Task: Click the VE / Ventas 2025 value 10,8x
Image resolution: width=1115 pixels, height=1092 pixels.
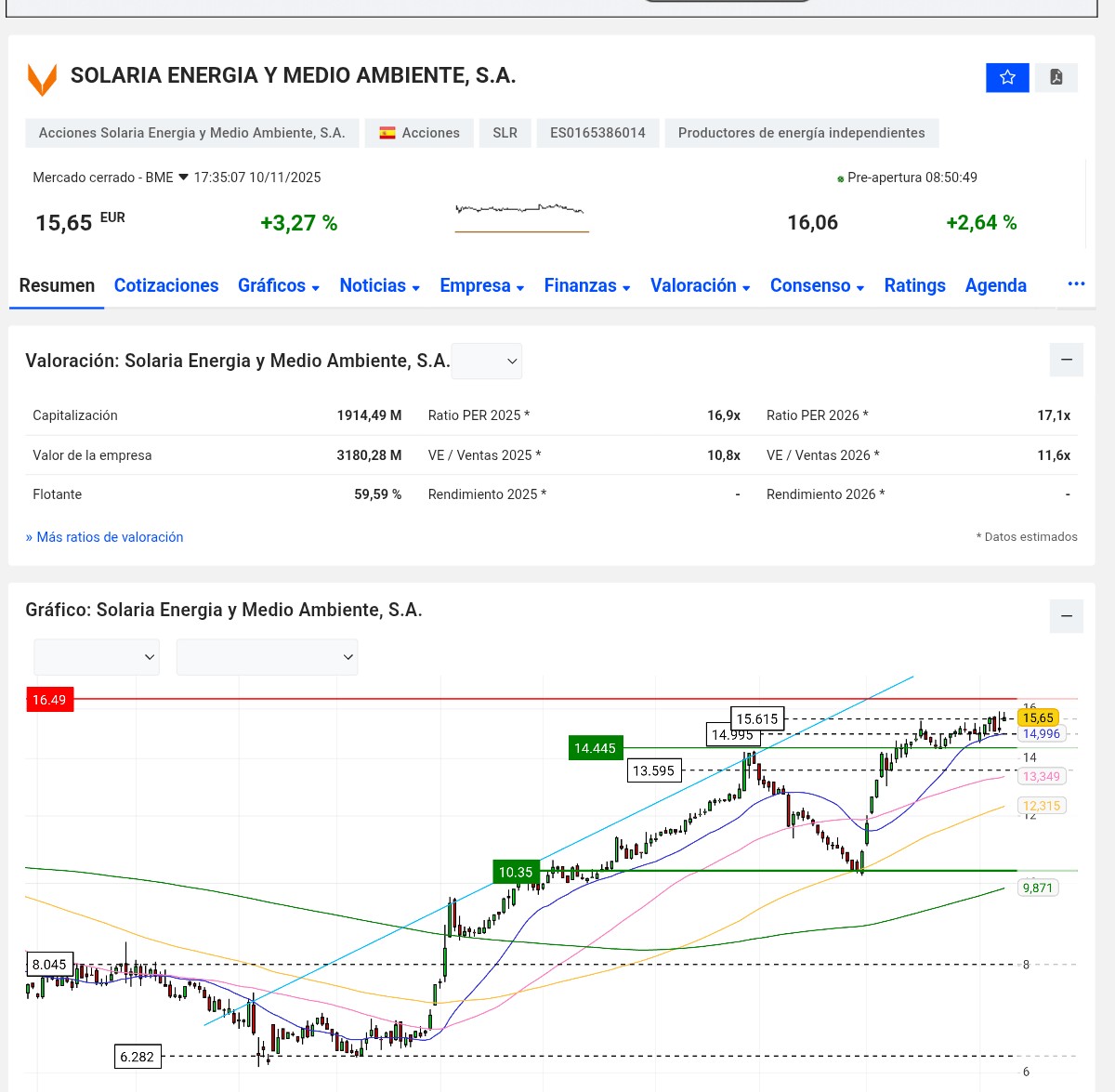Action: click(724, 455)
